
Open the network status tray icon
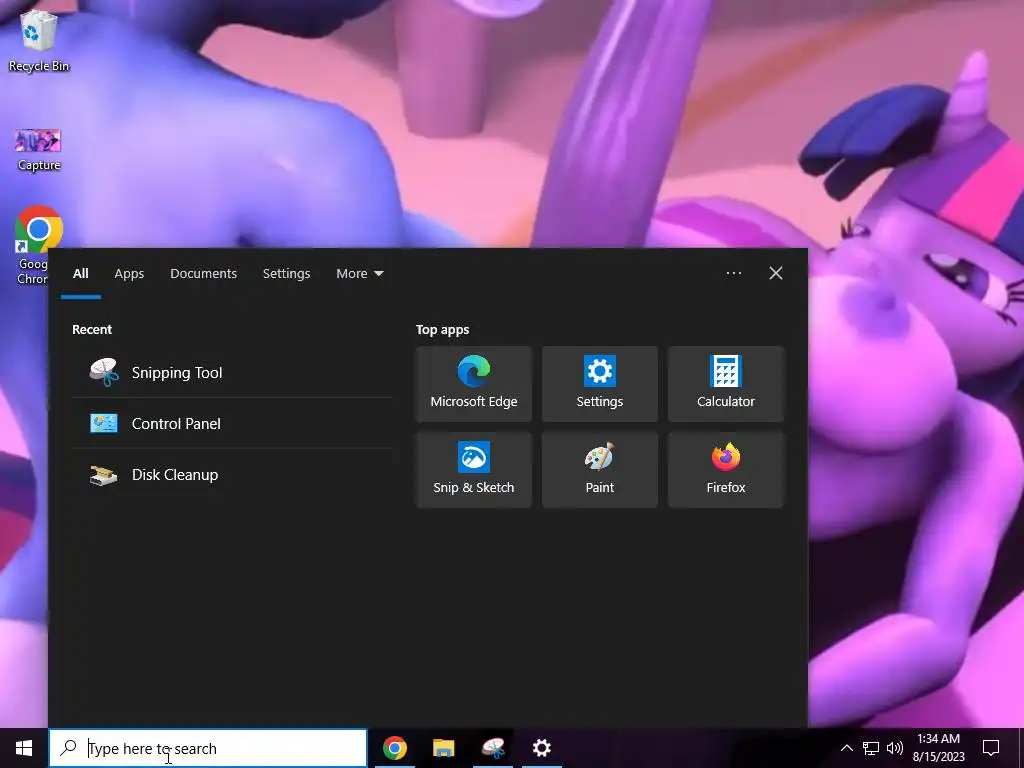(871, 748)
